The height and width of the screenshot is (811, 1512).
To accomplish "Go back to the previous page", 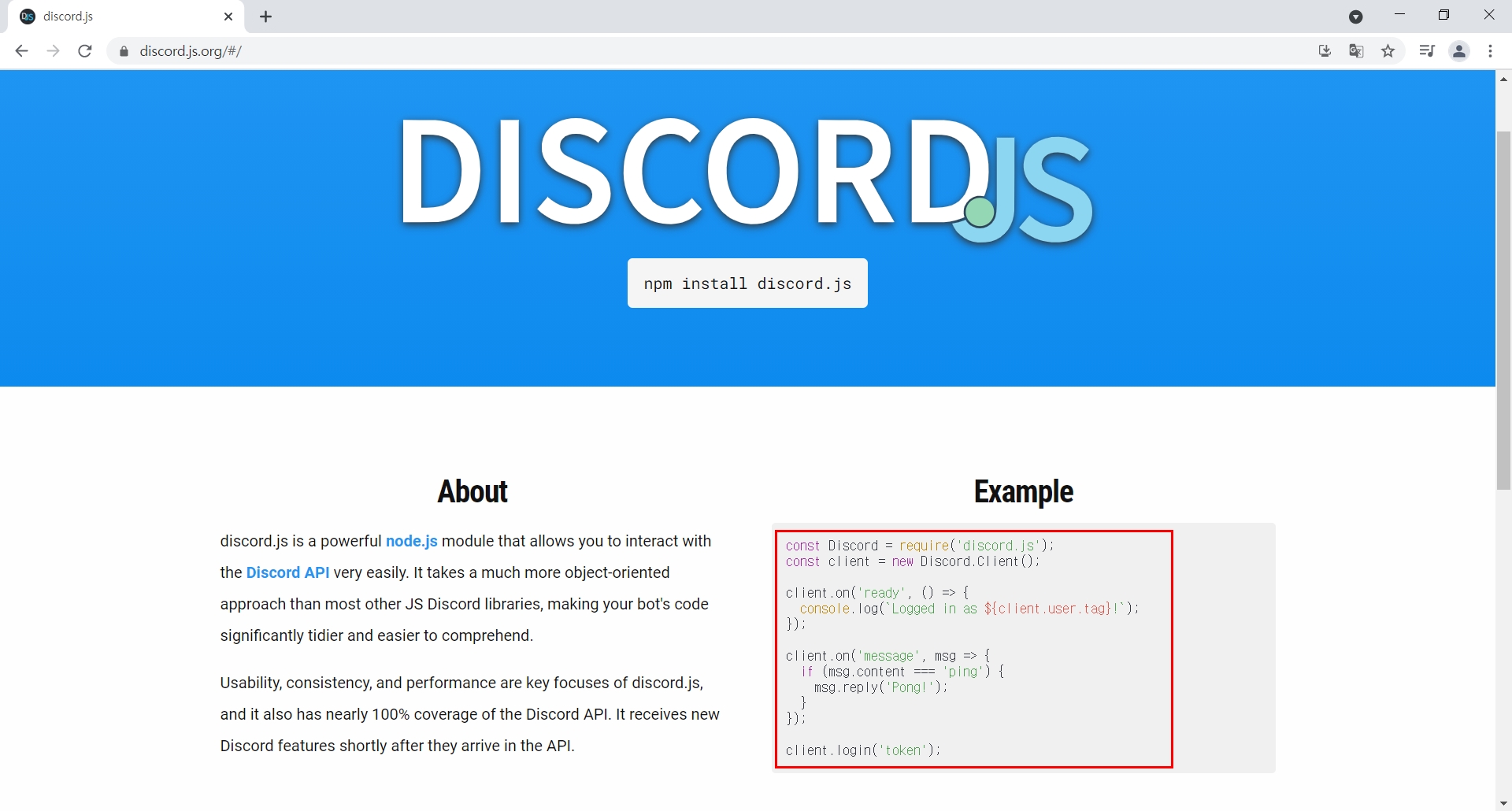I will [21, 51].
